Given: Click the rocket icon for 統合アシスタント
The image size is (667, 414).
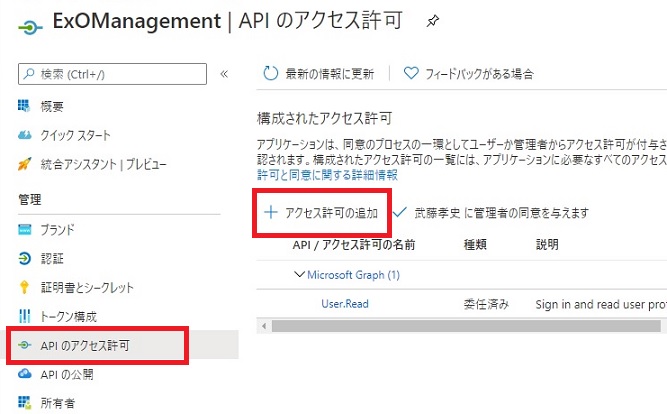Looking at the screenshot, I should pyautogui.click(x=24, y=164).
